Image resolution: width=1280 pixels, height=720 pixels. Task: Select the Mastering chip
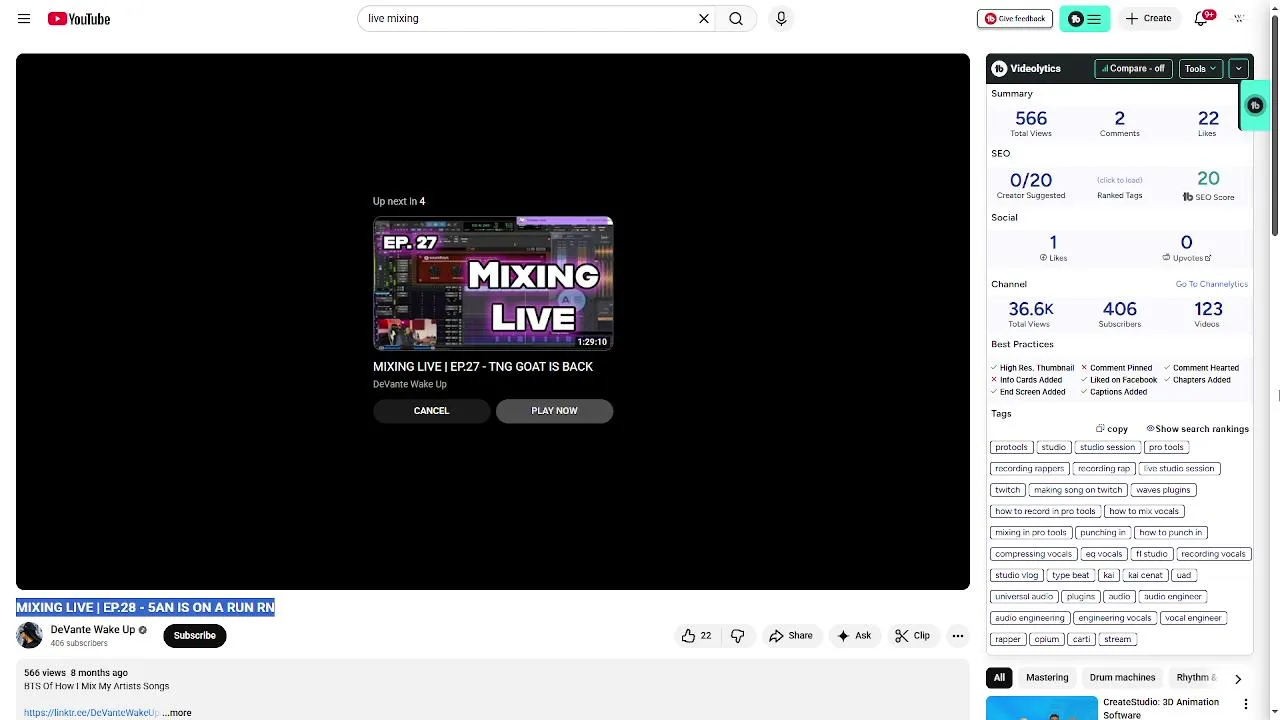tap(1047, 678)
